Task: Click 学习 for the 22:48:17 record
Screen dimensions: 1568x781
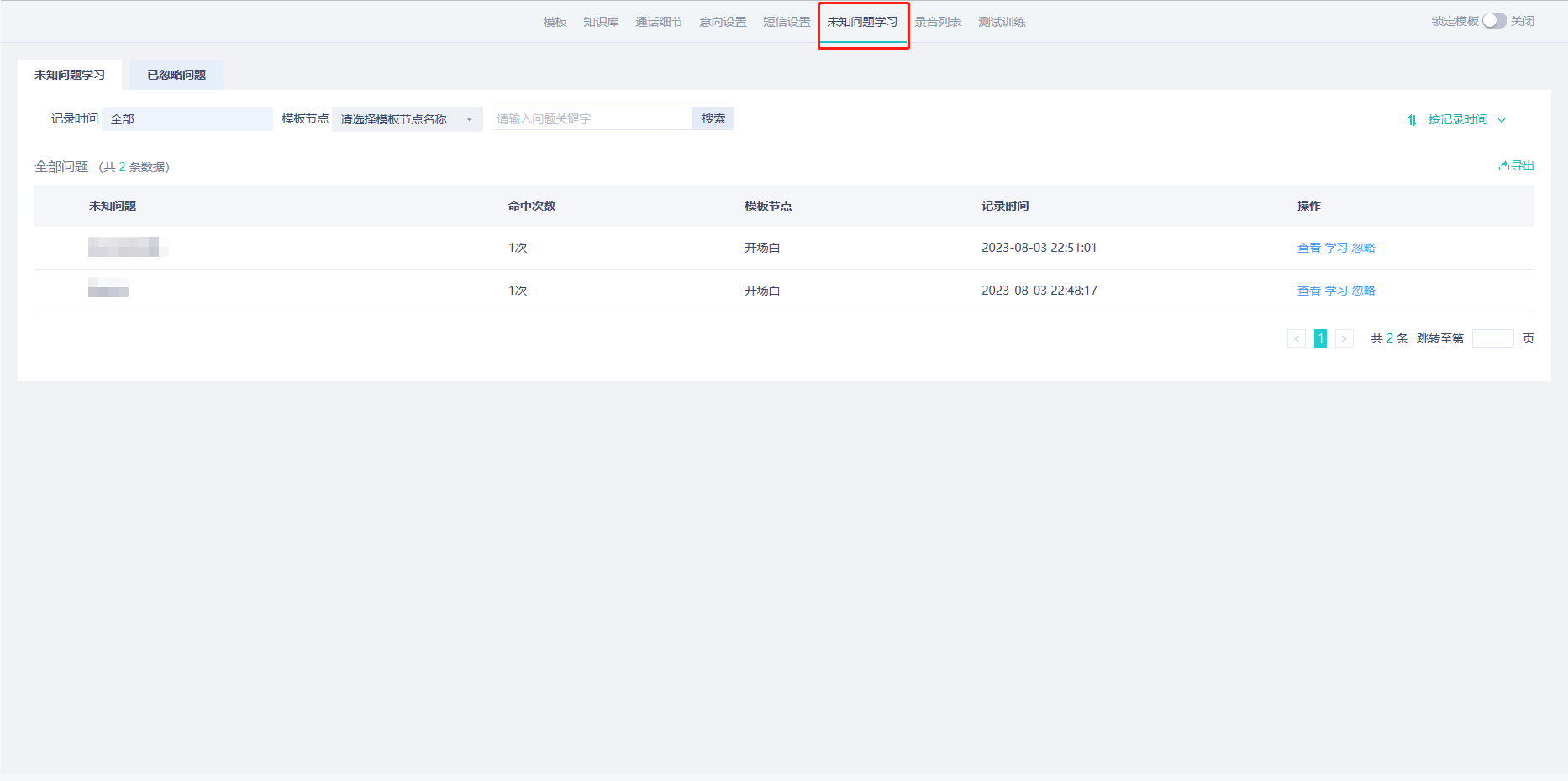Action: 1336,291
